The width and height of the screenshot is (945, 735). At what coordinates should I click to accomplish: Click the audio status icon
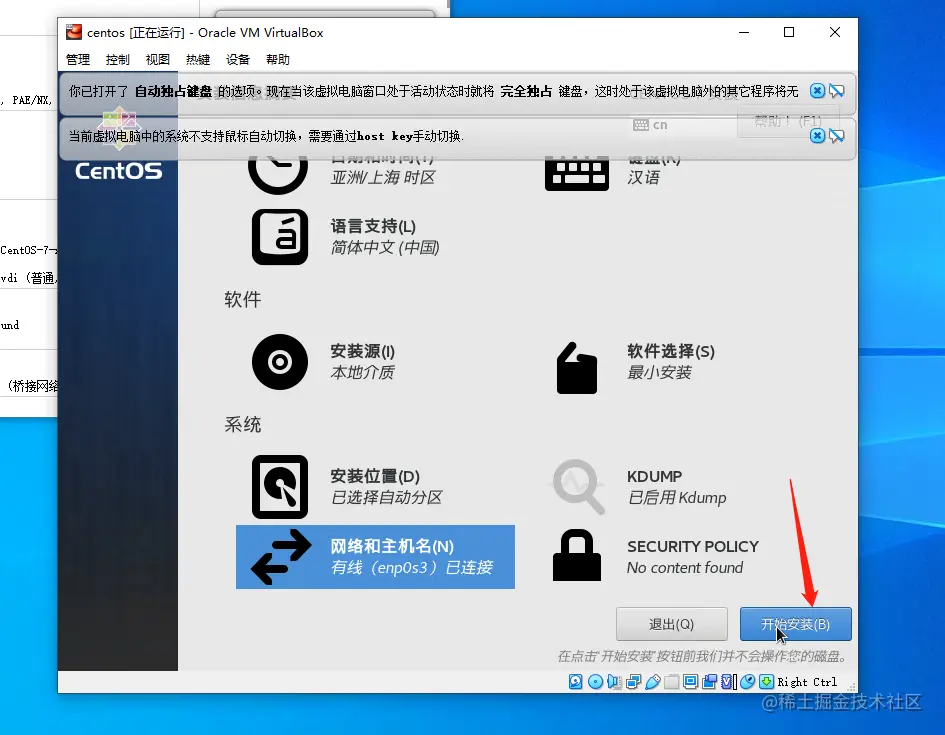(x=614, y=682)
